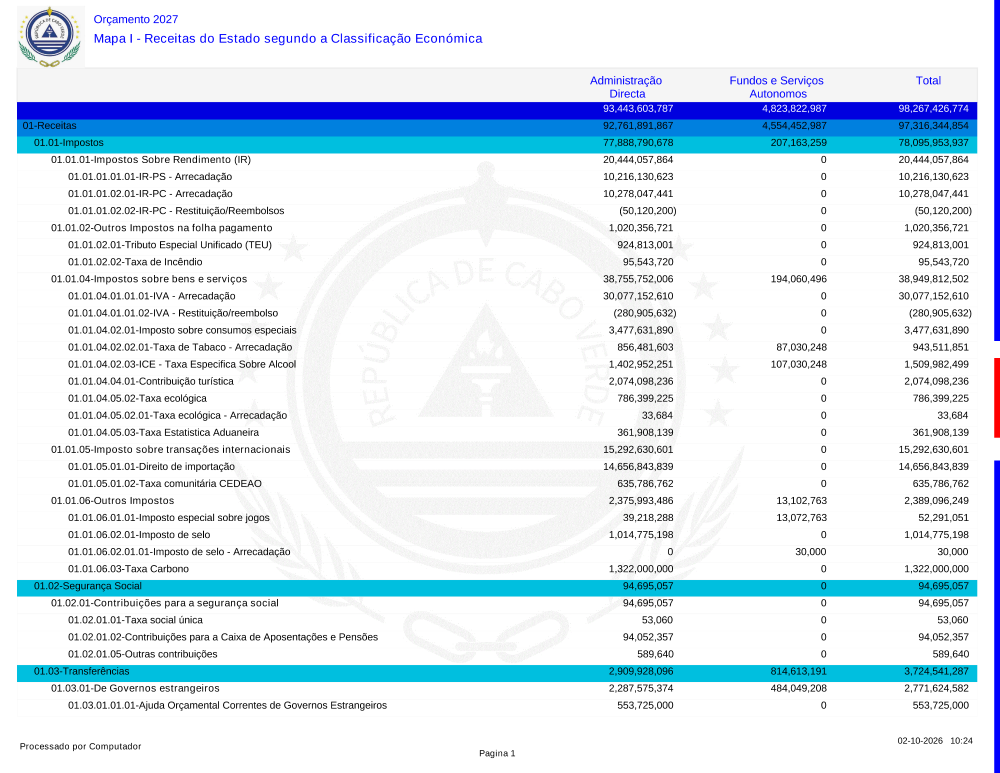Select the "Taxa de Incêndio" row label

(x=135, y=262)
